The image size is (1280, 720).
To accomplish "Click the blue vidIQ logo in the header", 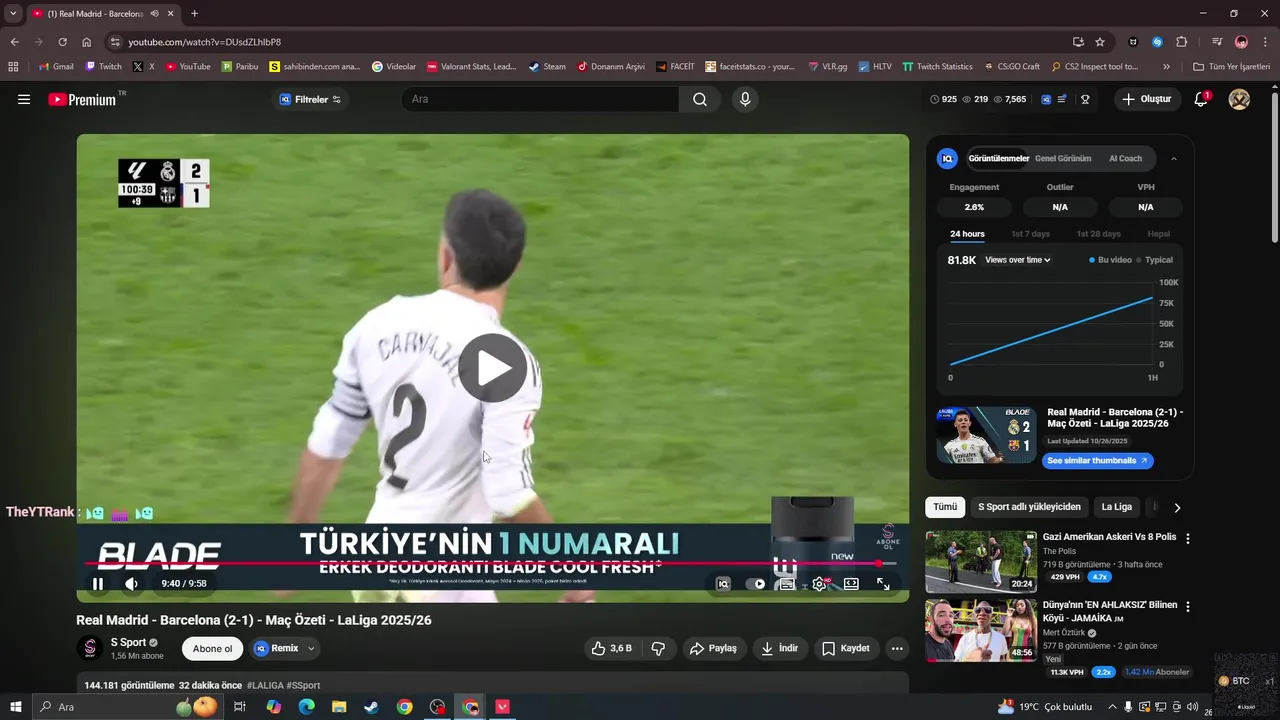I will pyautogui.click(x=1046, y=99).
